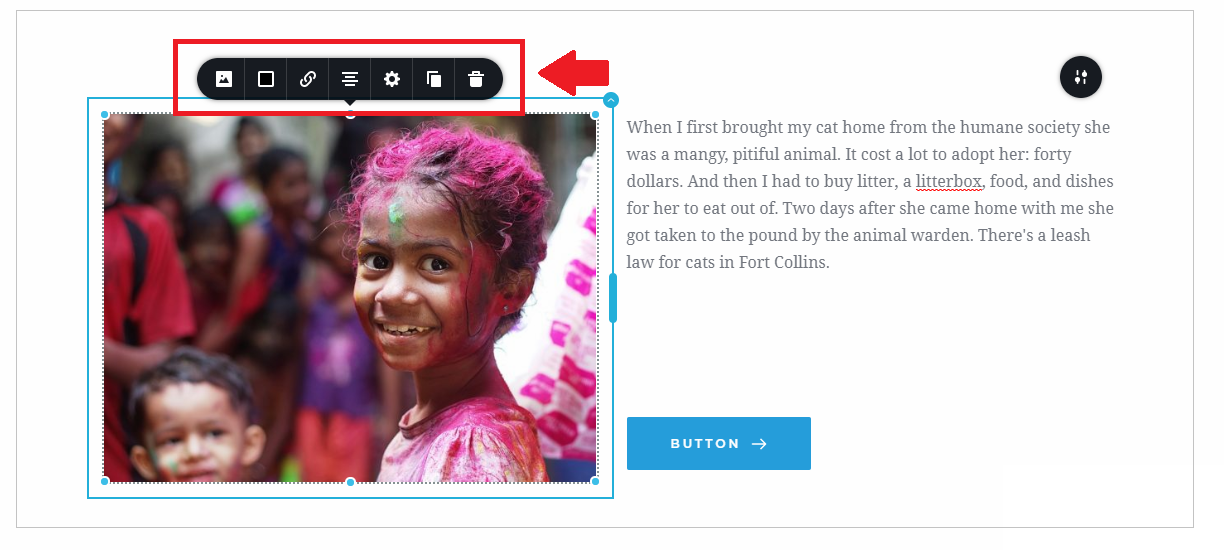Duplicate the image with the copy icon
Viewport: 1224px width, 550px height.
coord(434,79)
